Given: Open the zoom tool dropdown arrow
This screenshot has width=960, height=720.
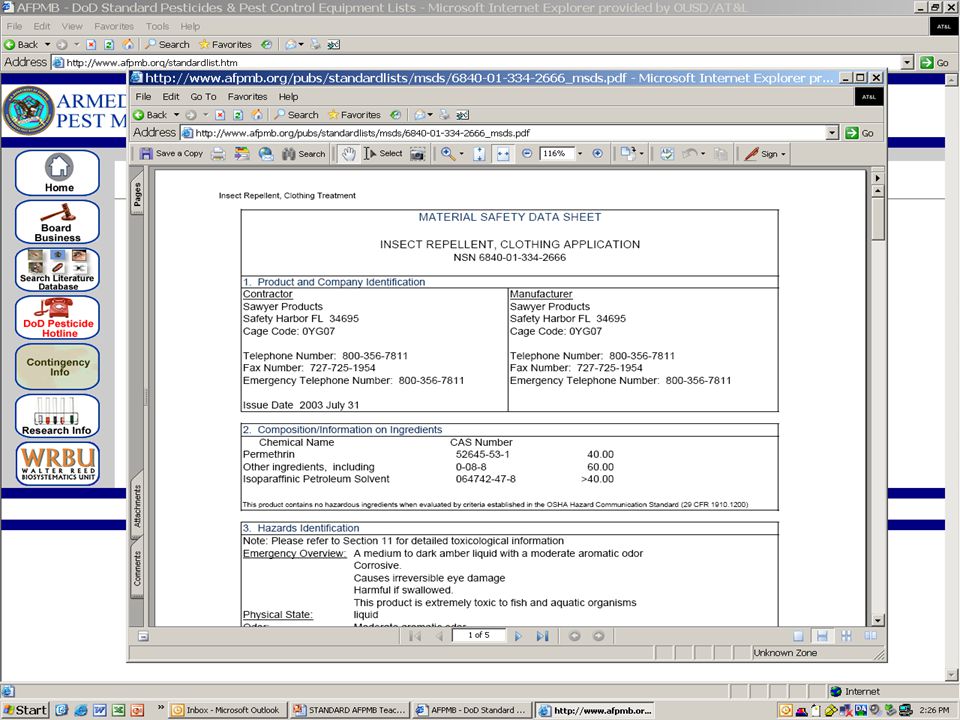Looking at the screenshot, I should (462, 154).
